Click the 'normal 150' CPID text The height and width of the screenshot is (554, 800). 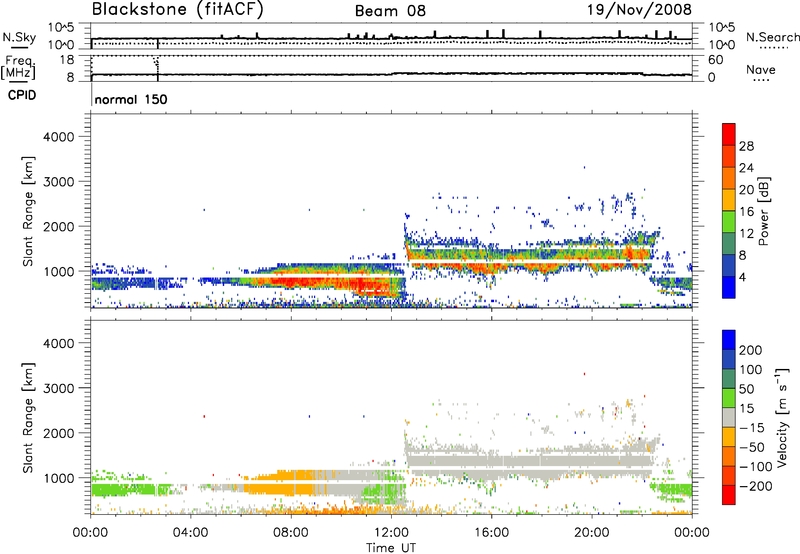131,99
